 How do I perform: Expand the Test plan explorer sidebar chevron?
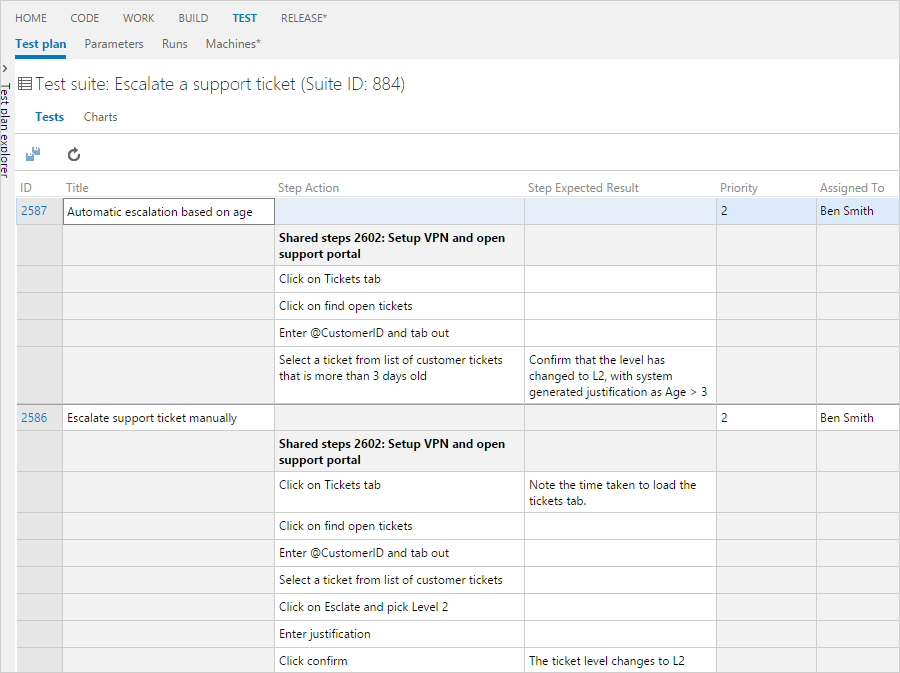(x=6, y=68)
